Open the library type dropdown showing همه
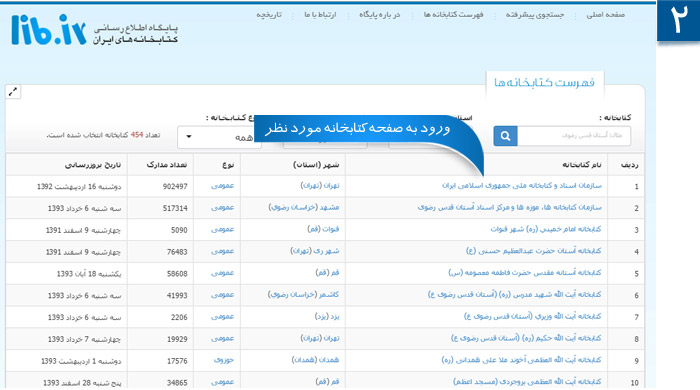Screen dimensions: 700x390 pos(219,137)
